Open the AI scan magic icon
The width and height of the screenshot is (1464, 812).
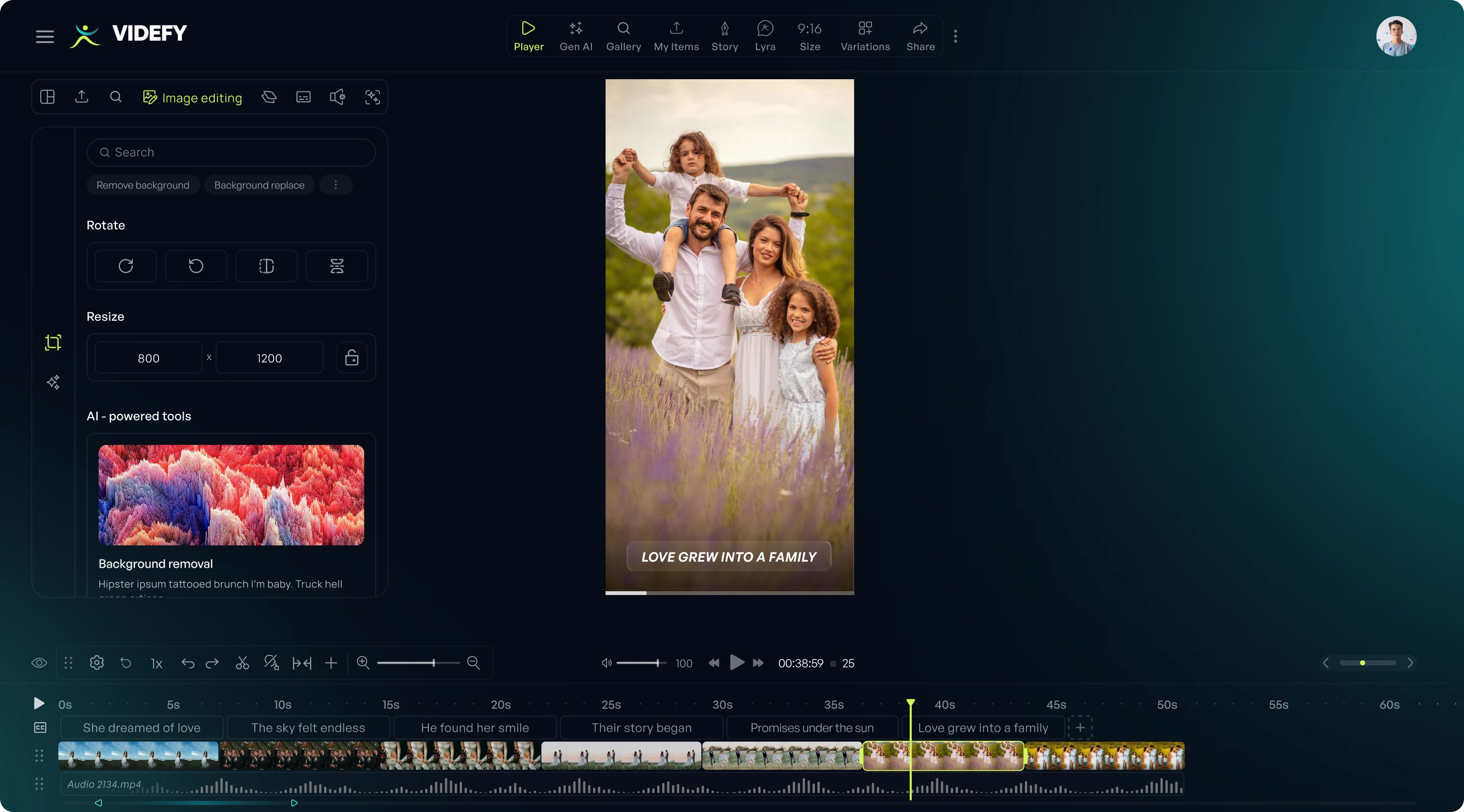click(x=372, y=97)
